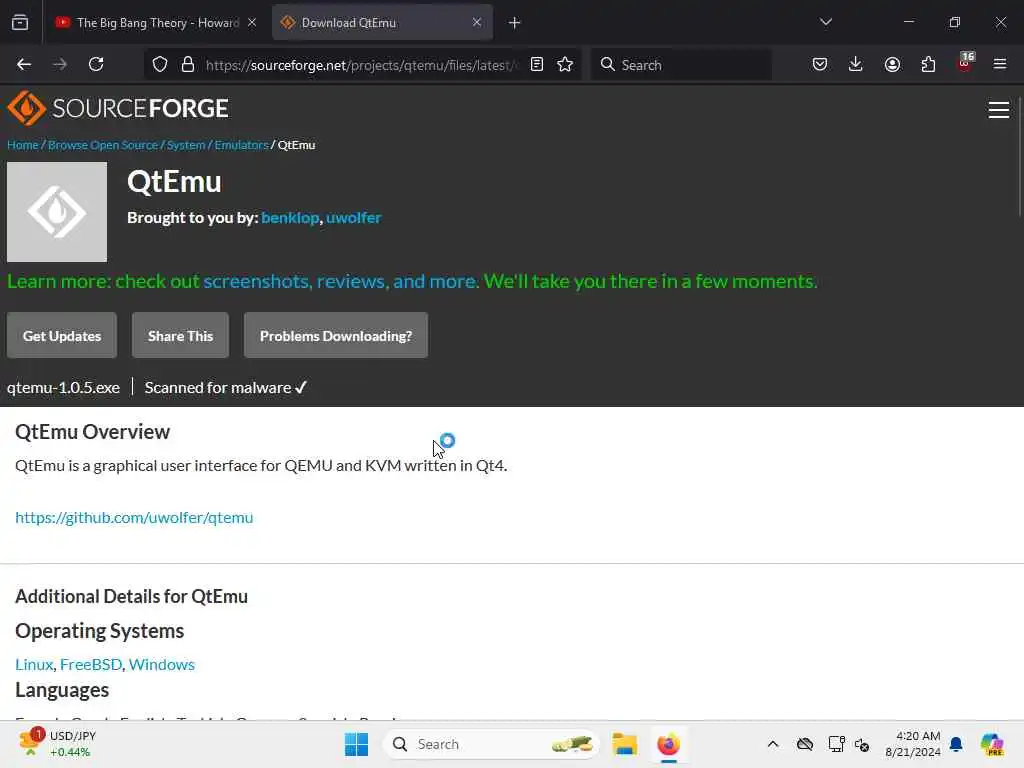Open the SourceForge hamburger menu
Screen dimensions: 1024x768
point(999,110)
